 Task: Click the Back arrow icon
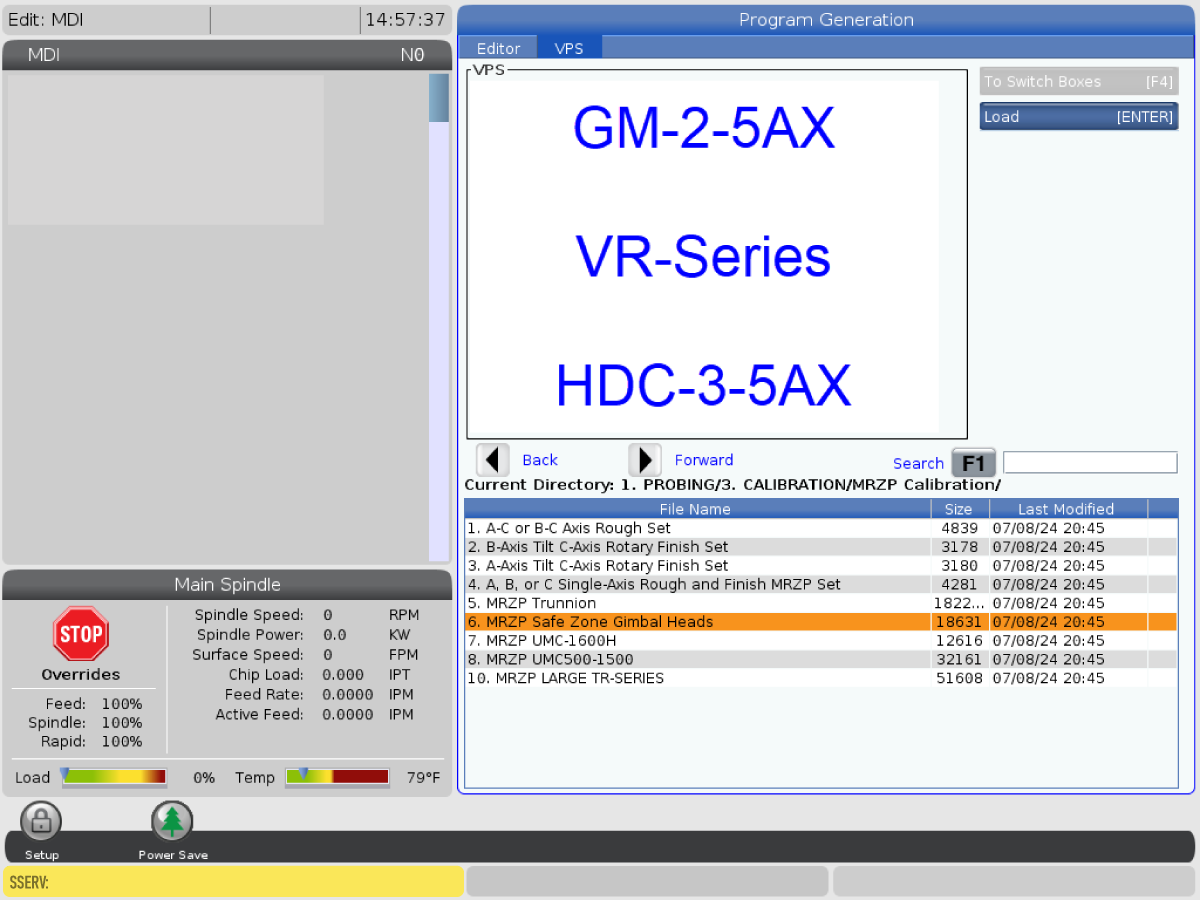tap(492, 460)
